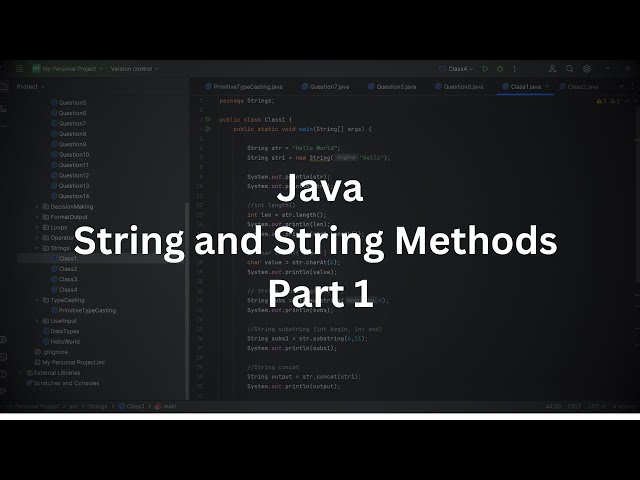Screen dimensions: 640x480
Task: Run main method gutter play icon
Action: [x=208, y=129]
